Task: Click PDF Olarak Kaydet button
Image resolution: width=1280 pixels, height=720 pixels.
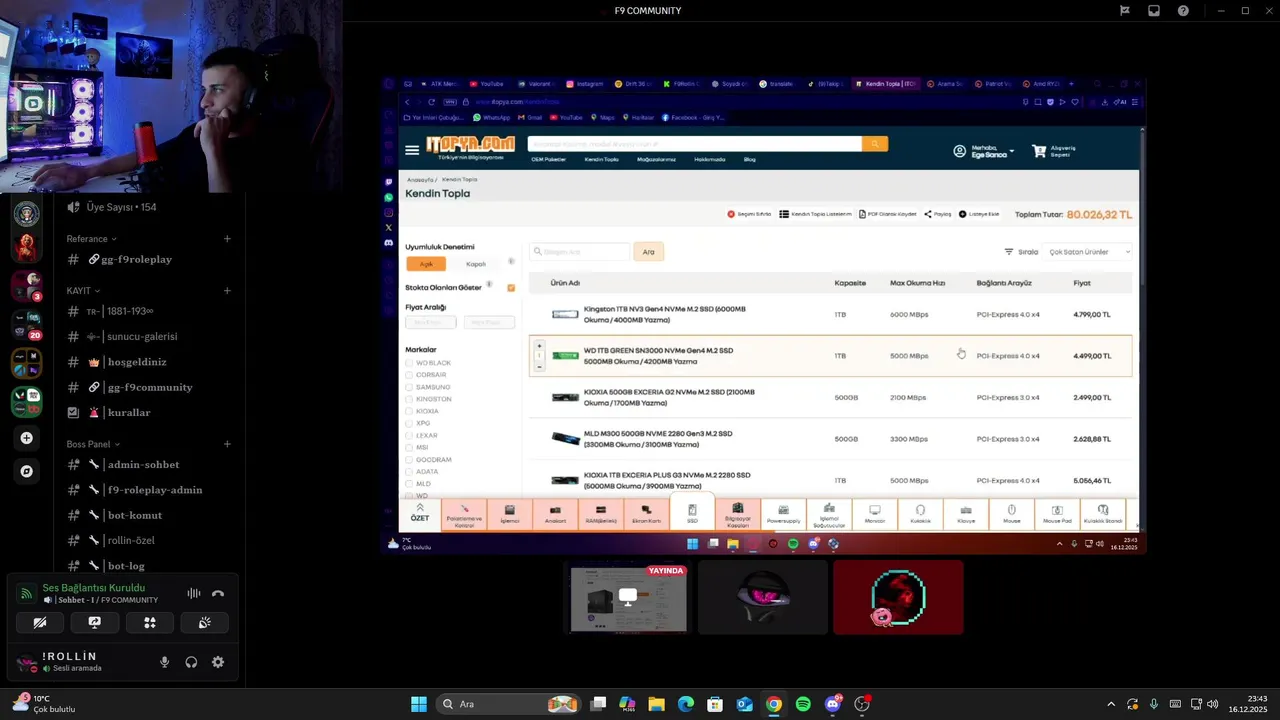Action: 888,214
